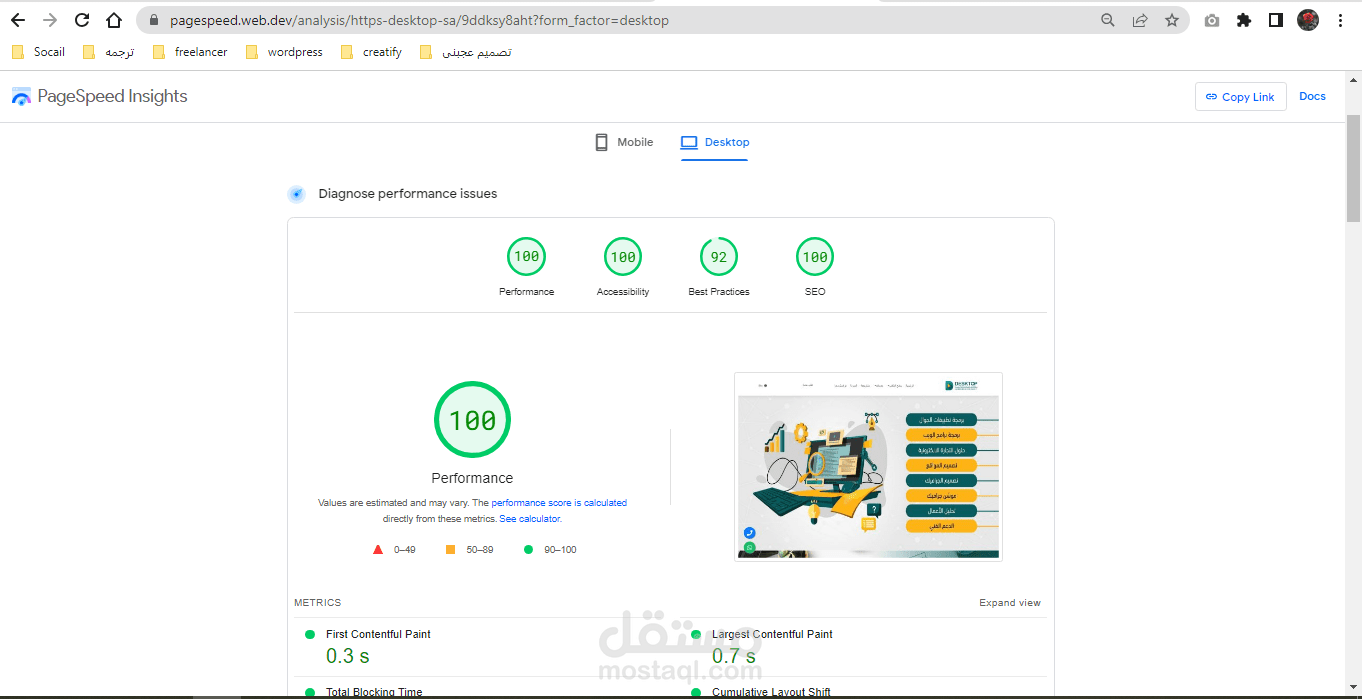Click the red triangle 0–49 legend
The width and height of the screenshot is (1362, 699).
pos(394,550)
